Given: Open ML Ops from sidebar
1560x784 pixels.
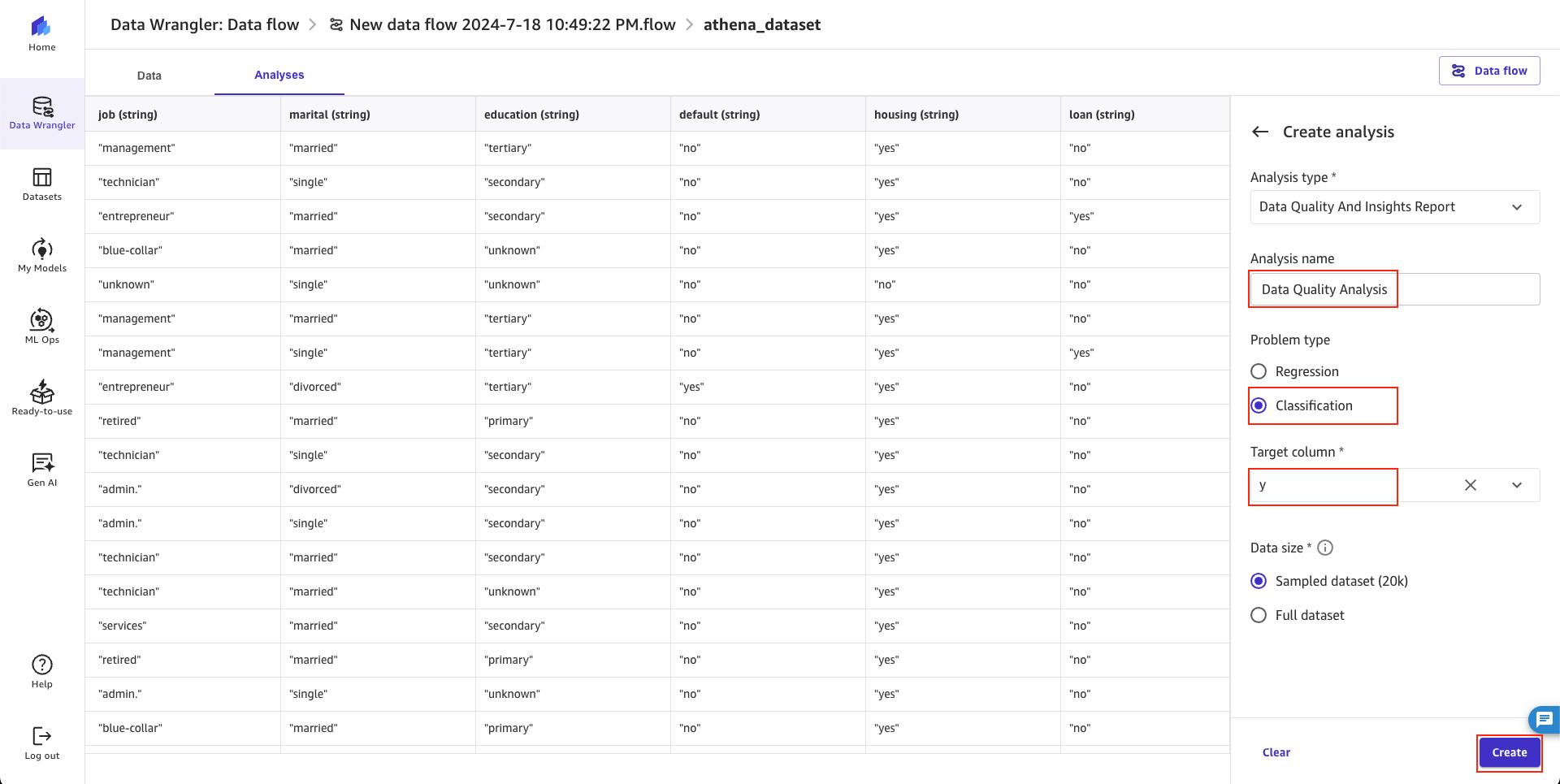Looking at the screenshot, I should pyautogui.click(x=41, y=320).
